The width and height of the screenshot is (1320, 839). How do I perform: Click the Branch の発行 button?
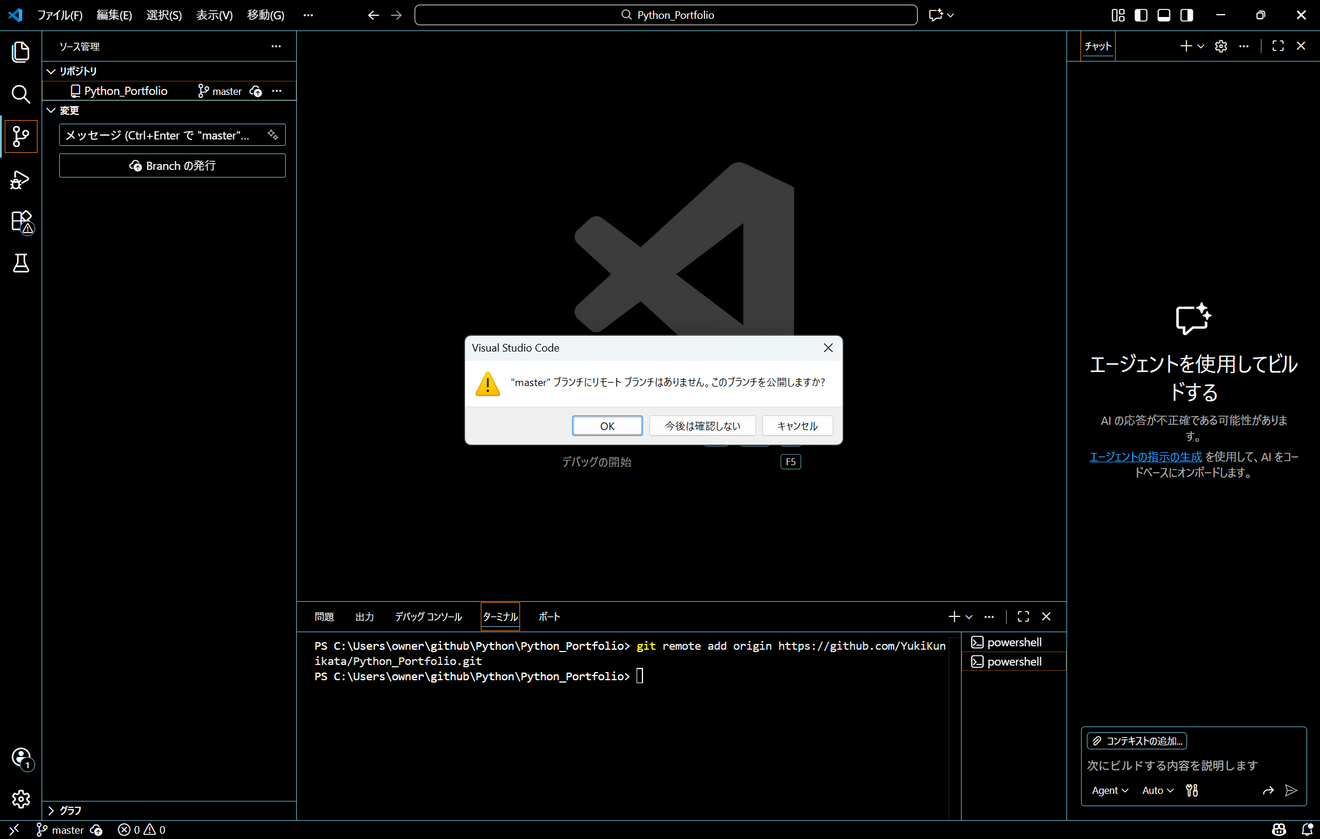[172, 165]
